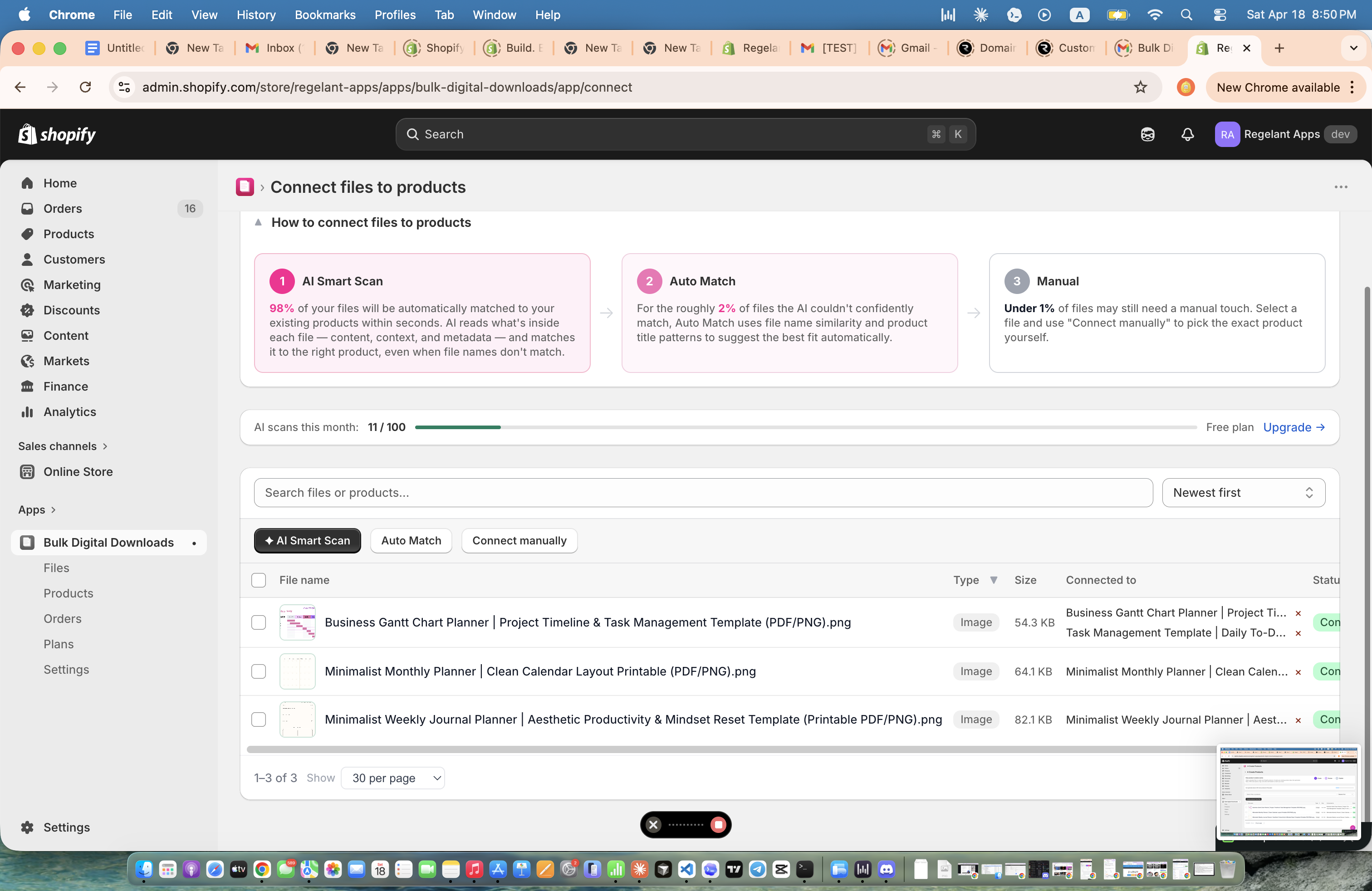Open notifications via the bell icon

1187,134
